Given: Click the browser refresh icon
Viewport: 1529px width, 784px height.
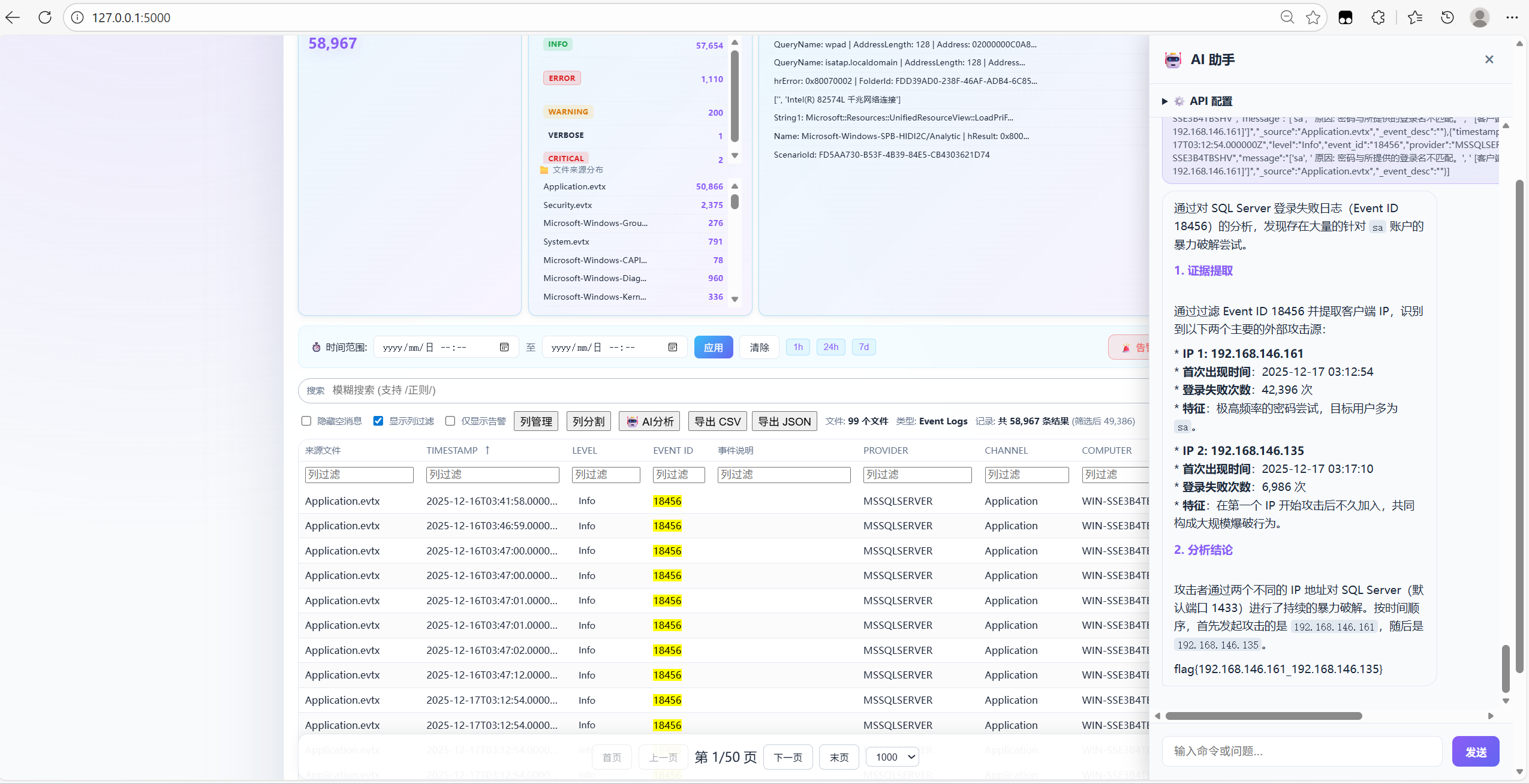Looking at the screenshot, I should 45,17.
